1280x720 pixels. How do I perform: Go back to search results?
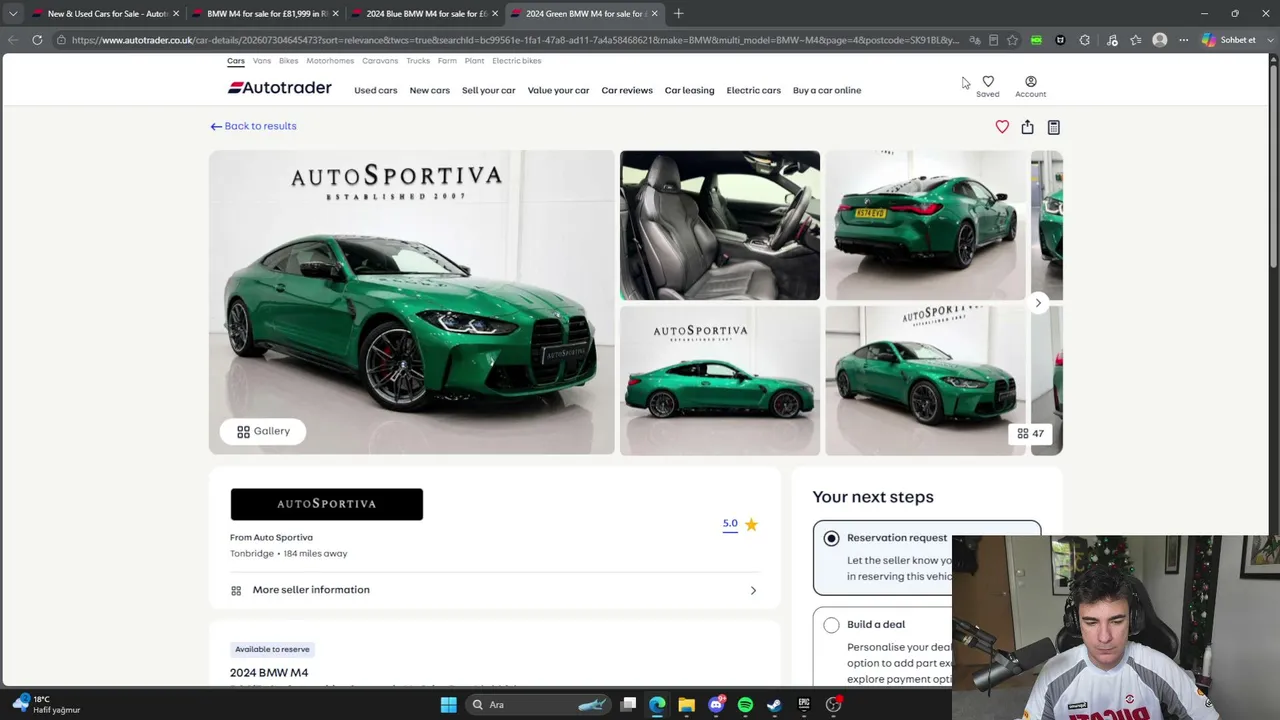pyautogui.click(x=253, y=126)
